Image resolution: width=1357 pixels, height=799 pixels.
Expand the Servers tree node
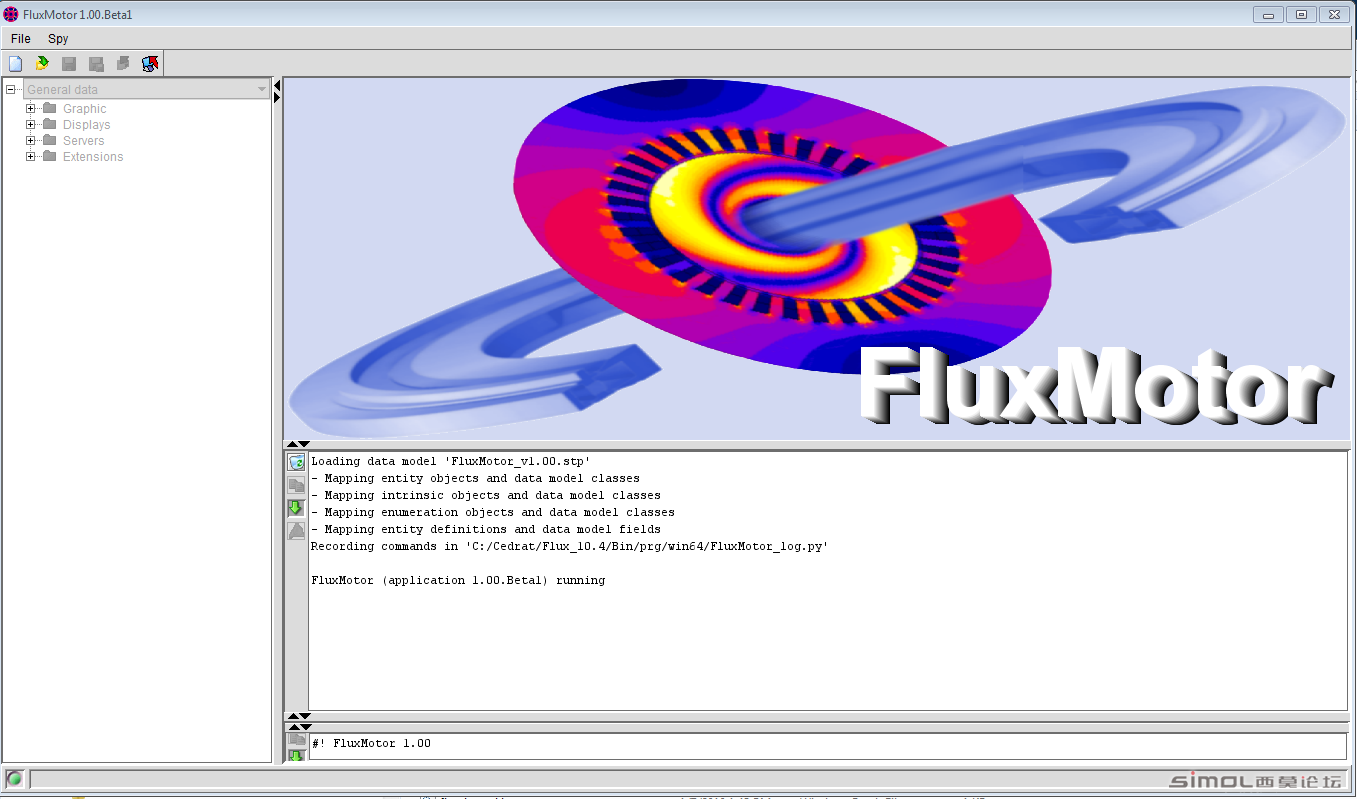pyautogui.click(x=30, y=141)
